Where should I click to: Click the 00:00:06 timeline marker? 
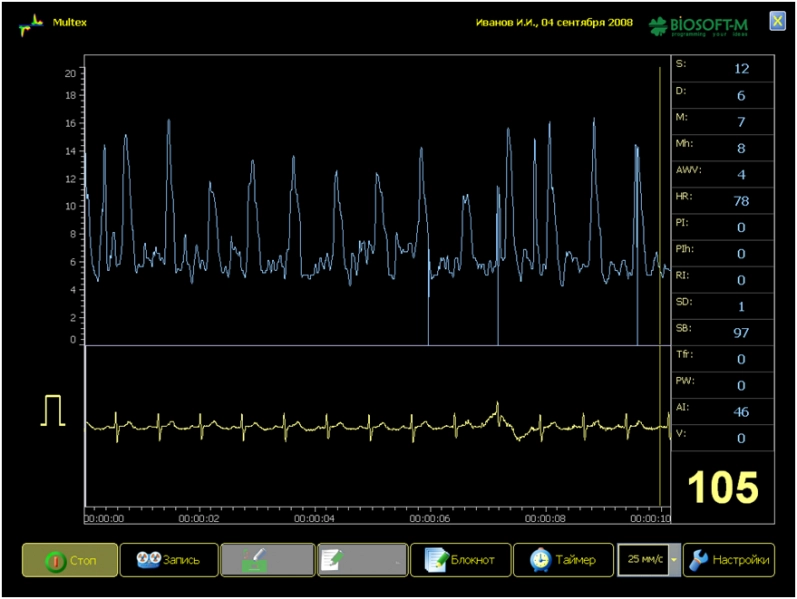[x=430, y=518]
